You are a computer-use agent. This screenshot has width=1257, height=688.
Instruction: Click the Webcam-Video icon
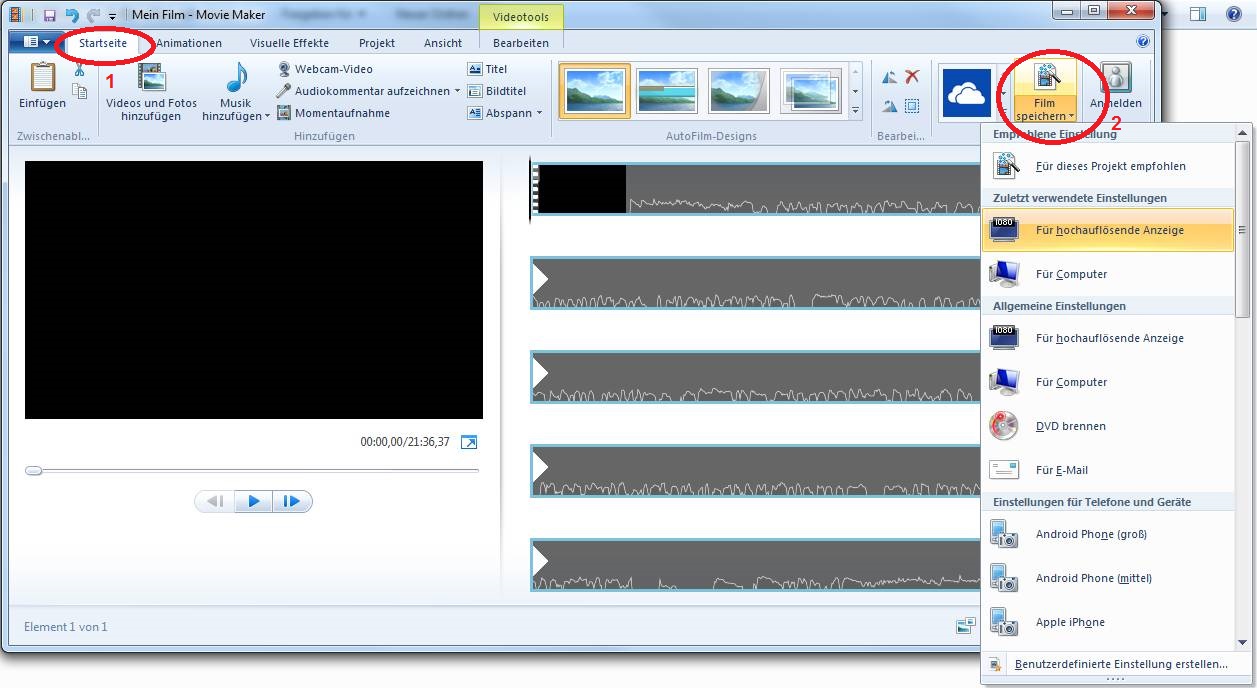point(285,69)
